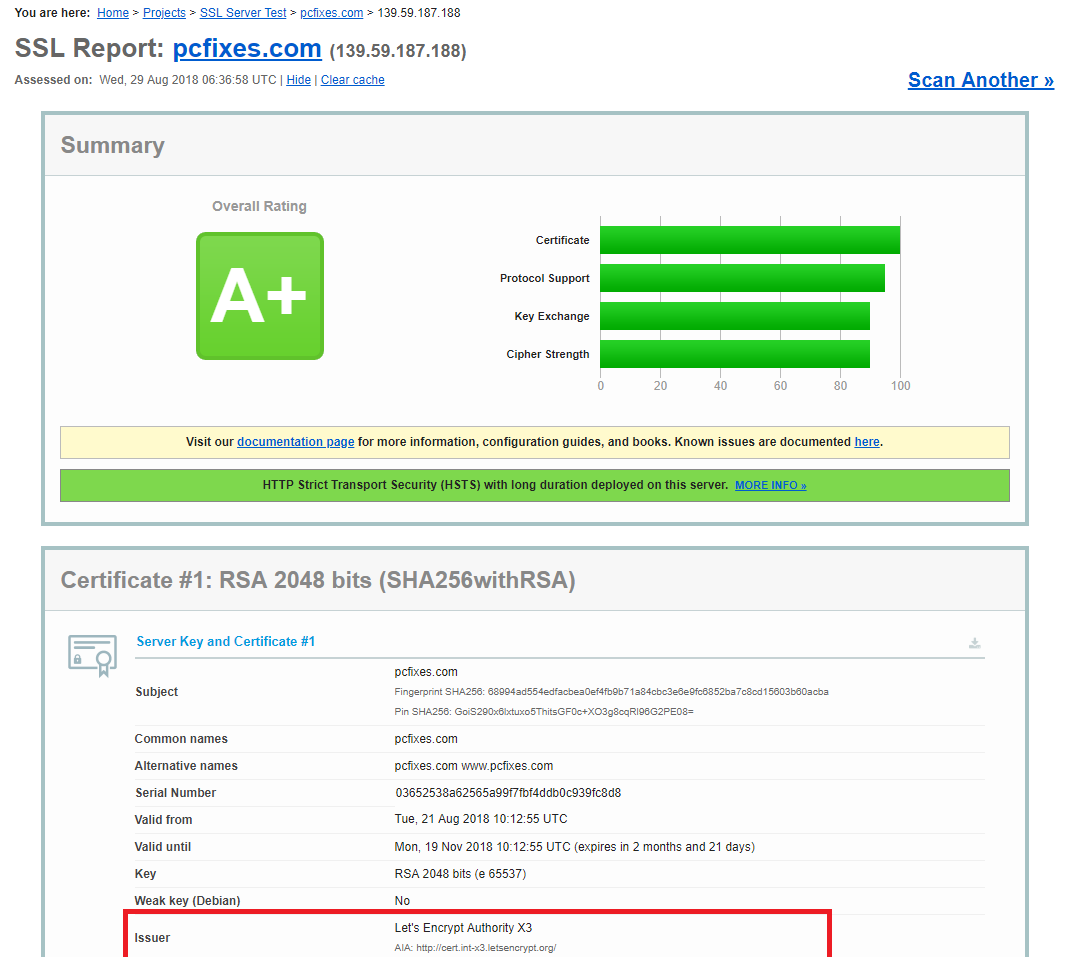The width and height of the screenshot is (1067, 957).
Task: Click the A+ overall rating badge
Action: (x=260, y=296)
